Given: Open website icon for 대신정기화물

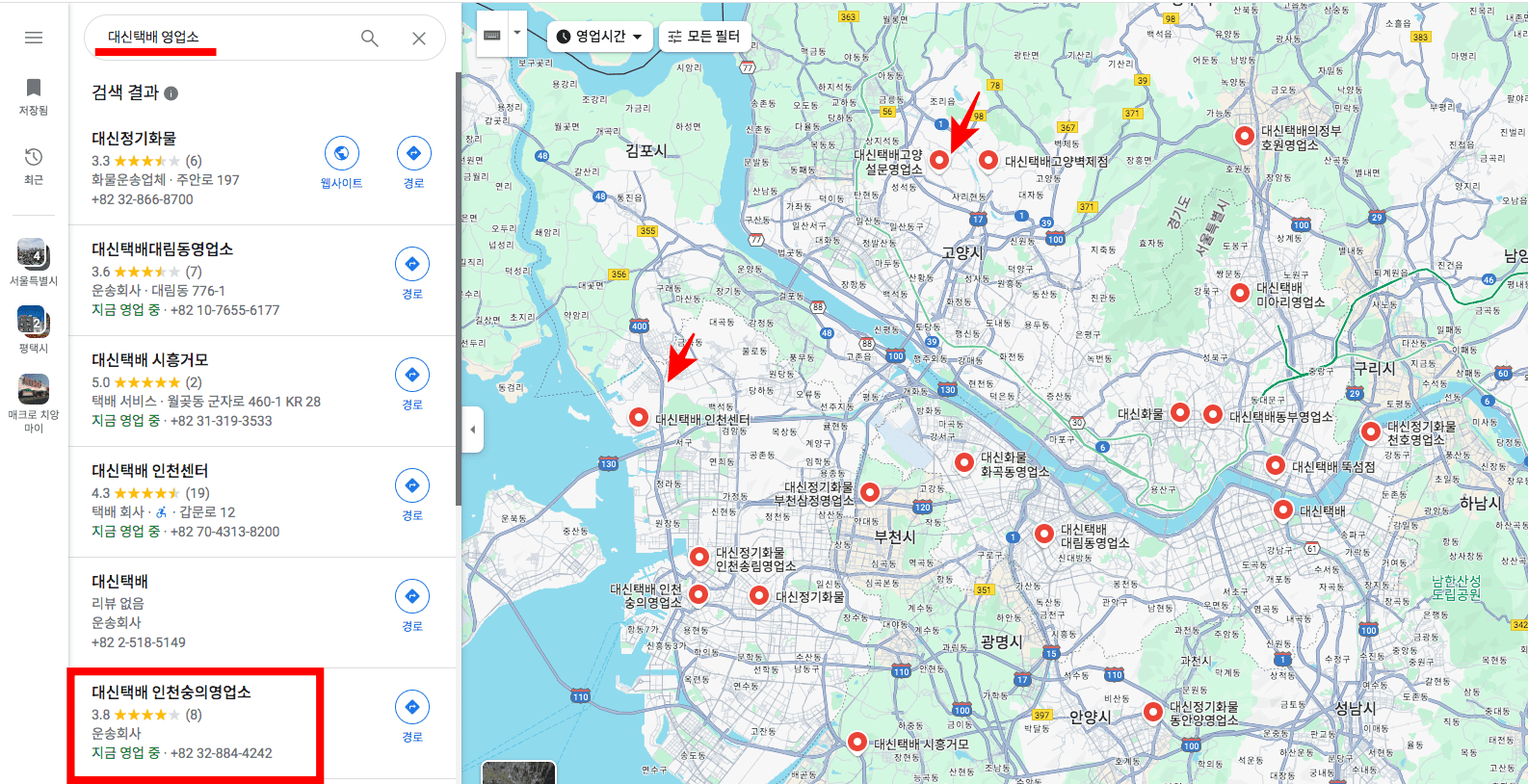Looking at the screenshot, I should pyautogui.click(x=341, y=153).
